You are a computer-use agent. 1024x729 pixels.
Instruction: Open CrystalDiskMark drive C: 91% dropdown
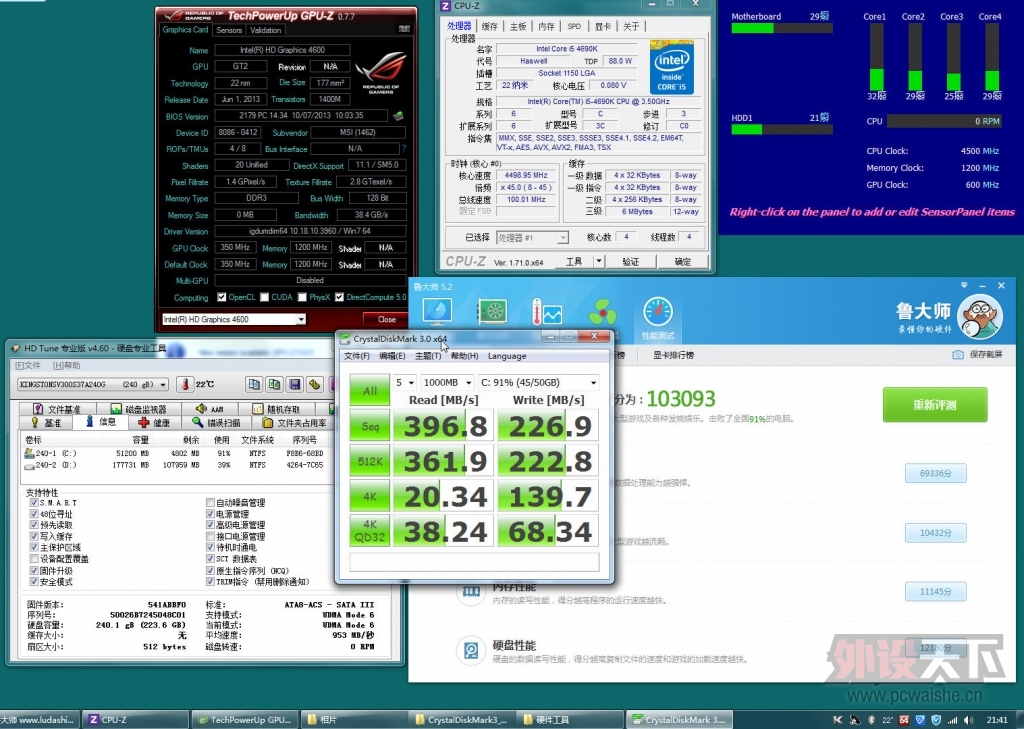coord(539,382)
